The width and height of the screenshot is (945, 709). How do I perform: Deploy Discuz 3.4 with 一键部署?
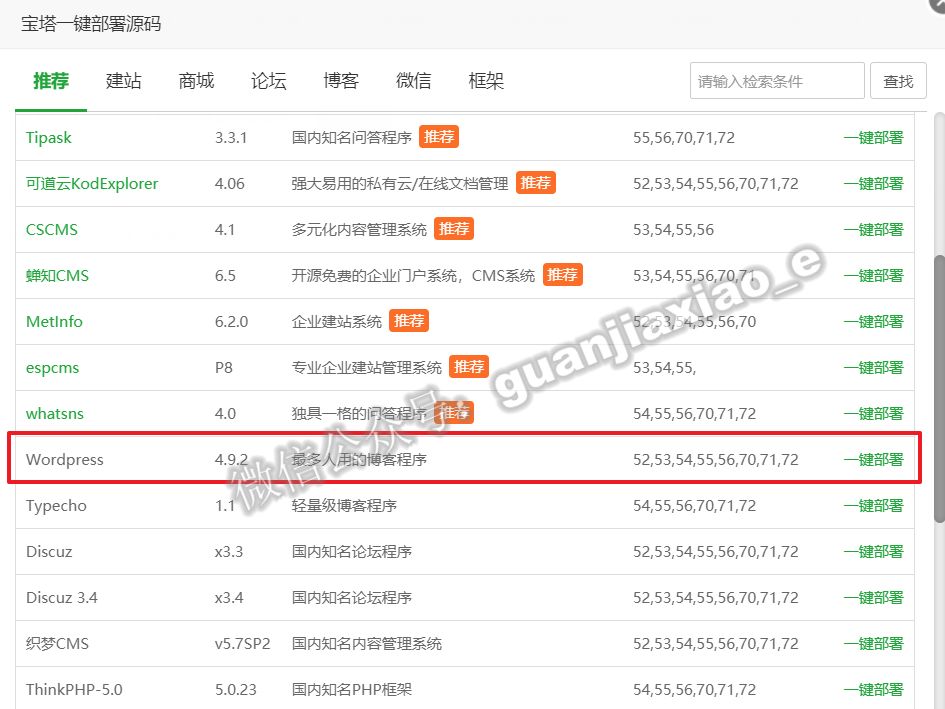873,597
